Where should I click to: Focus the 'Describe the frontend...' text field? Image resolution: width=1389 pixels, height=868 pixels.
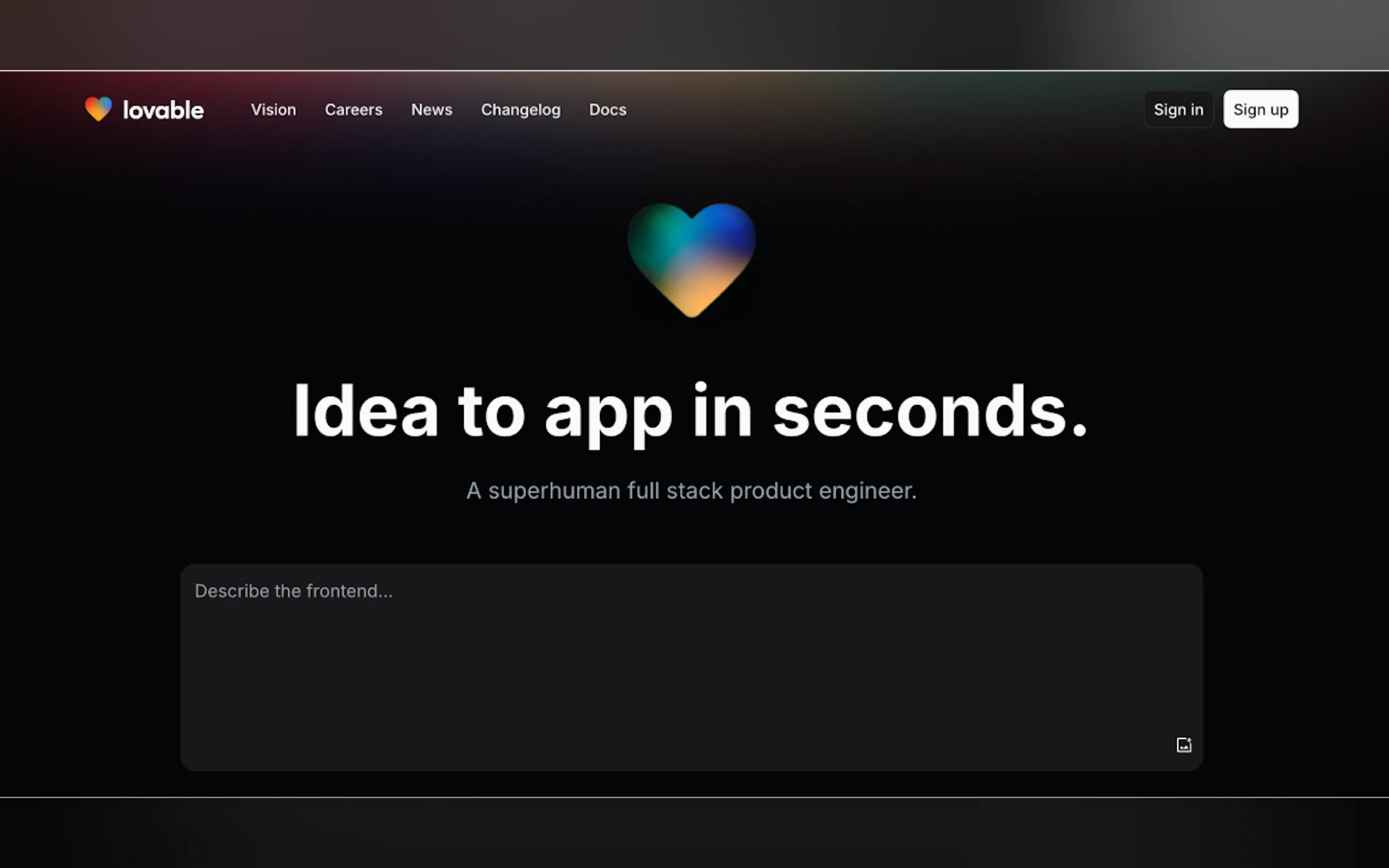[x=691, y=667]
